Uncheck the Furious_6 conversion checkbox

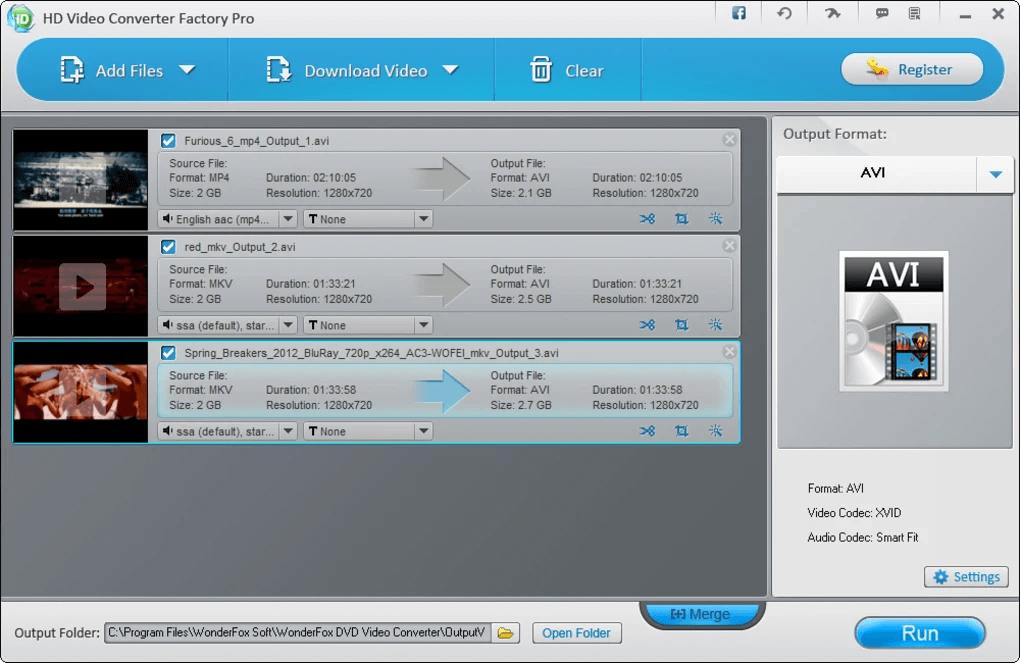[x=167, y=140]
